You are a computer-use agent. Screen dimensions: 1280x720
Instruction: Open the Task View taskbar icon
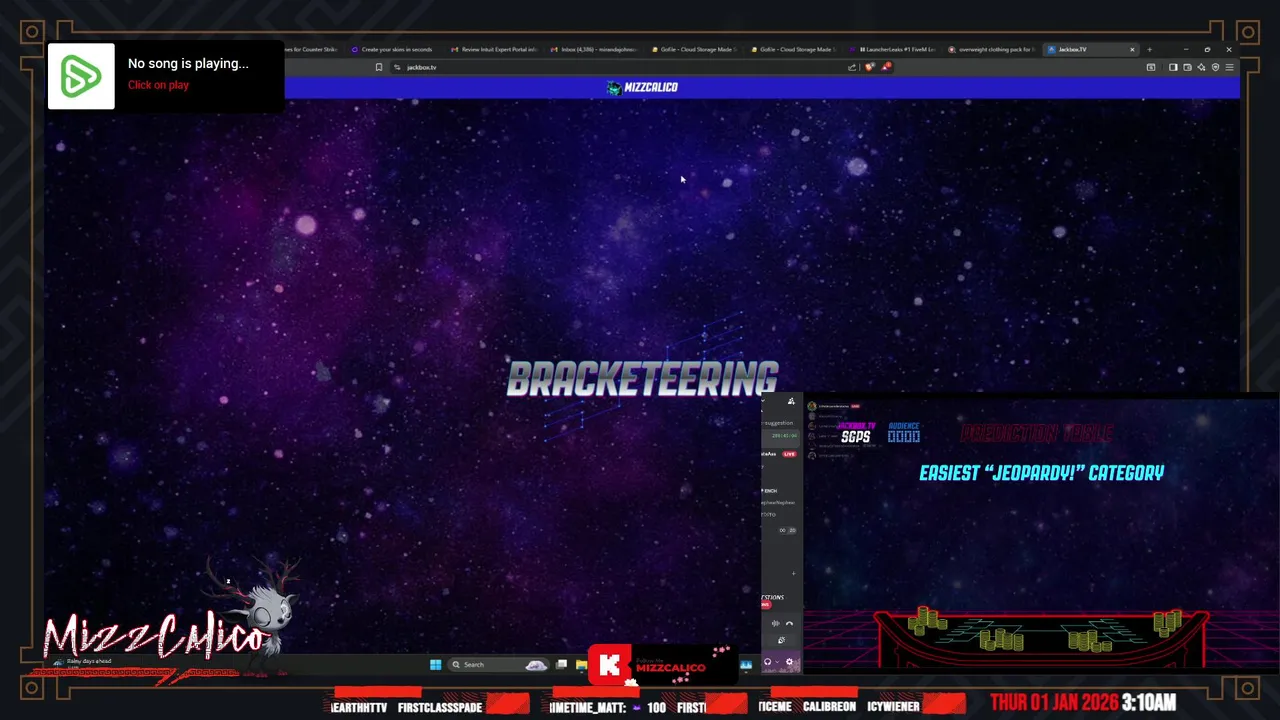click(562, 664)
